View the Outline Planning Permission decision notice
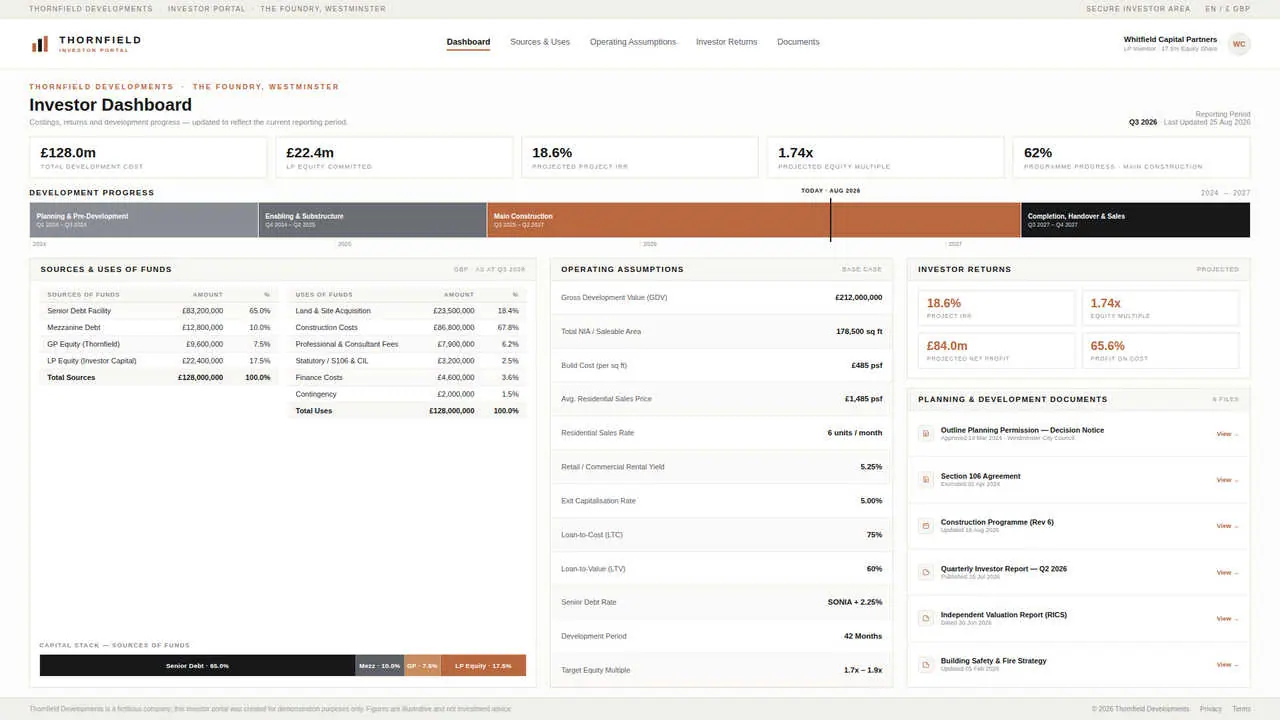This screenshot has height=720, width=1280. click(1227, 434)
